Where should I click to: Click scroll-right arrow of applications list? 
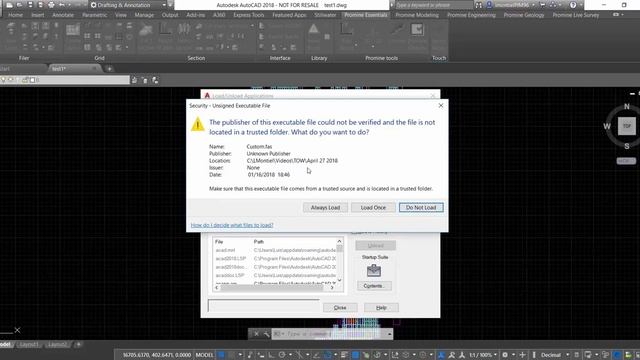[332, 288]
